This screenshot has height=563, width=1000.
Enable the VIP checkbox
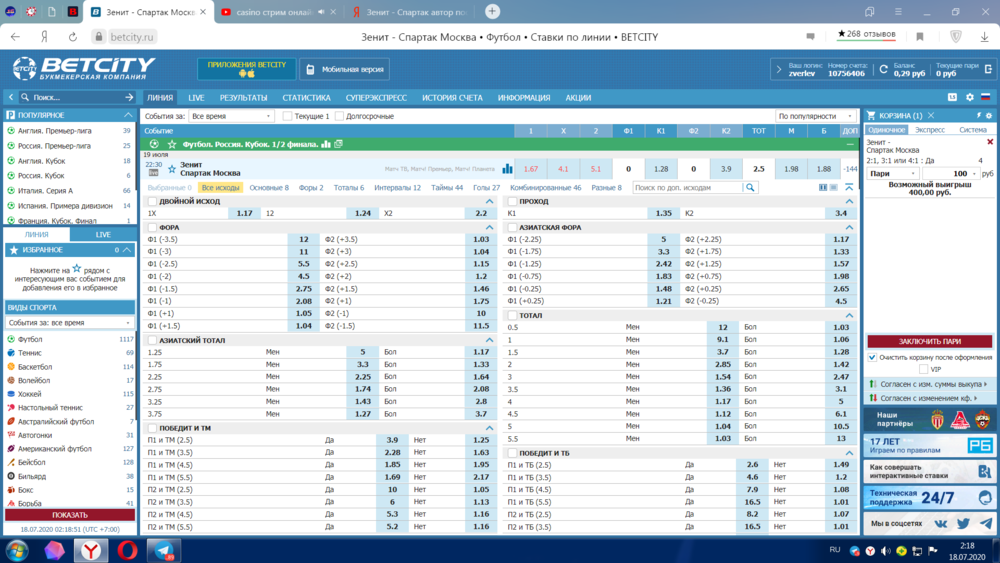[923, 369]
